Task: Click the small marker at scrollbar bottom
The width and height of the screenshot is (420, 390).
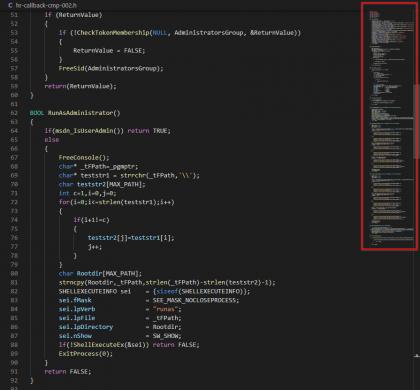Action: coord(416,356)
